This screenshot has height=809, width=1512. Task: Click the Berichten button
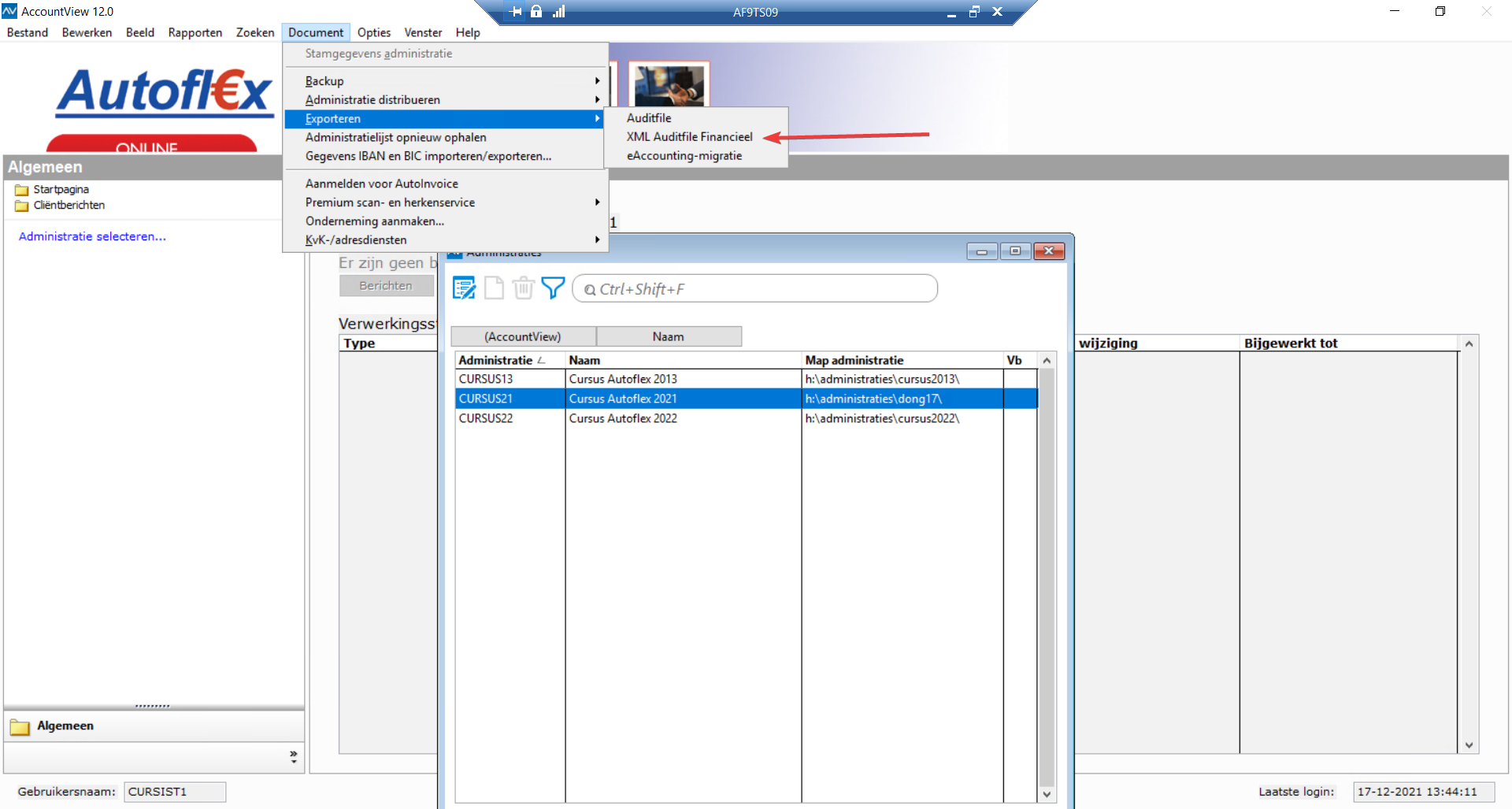click(x=386, y=286)
